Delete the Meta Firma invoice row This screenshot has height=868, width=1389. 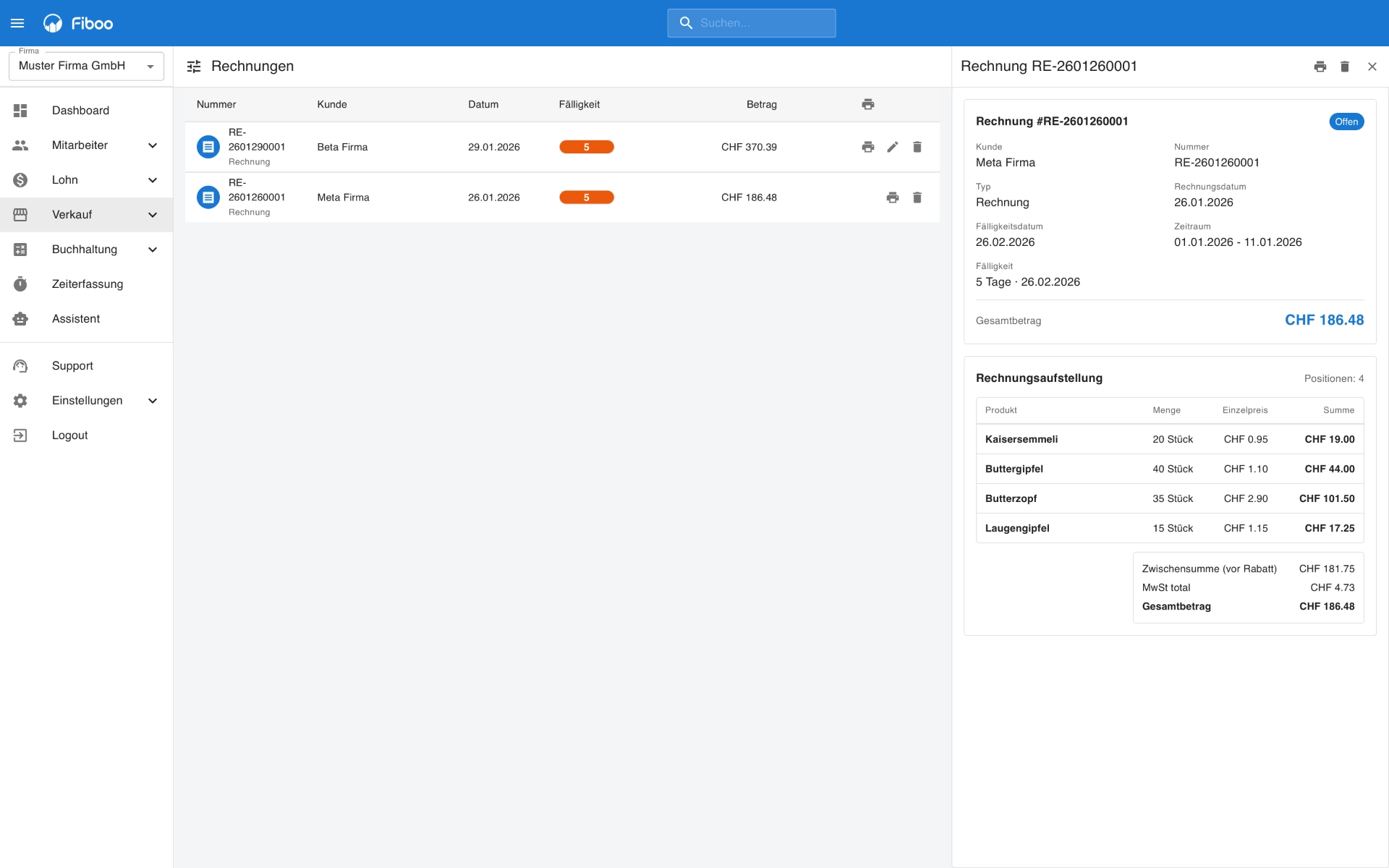917,197
